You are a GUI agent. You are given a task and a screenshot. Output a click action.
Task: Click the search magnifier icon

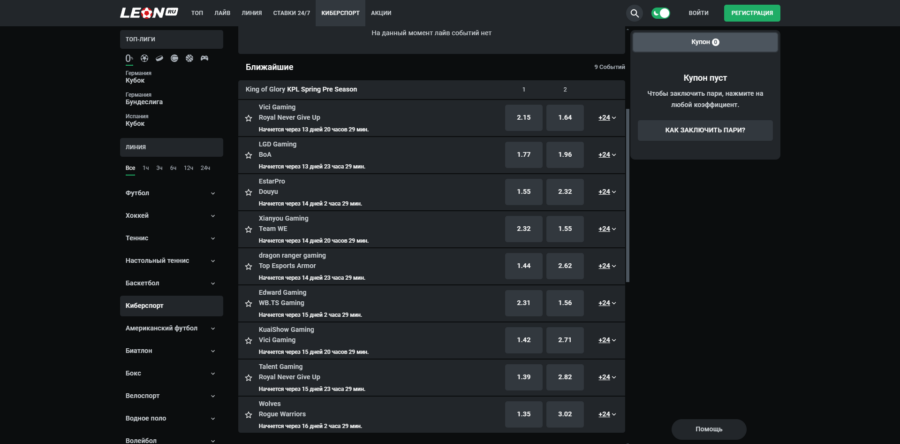(634, 13)
